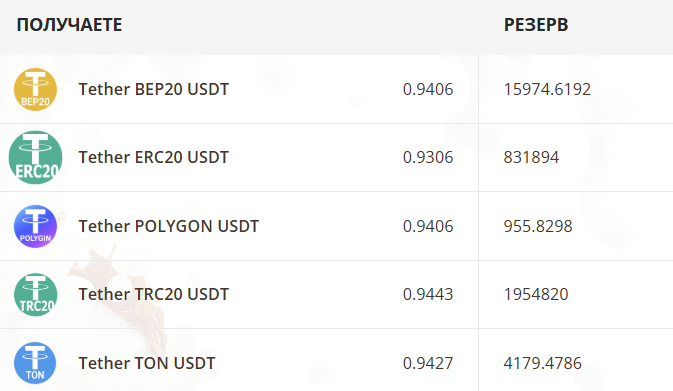Click the yellow Tether BEP20 icon
Screen dimensions: 673x391
pyautogui.click(x=35, y=89)
